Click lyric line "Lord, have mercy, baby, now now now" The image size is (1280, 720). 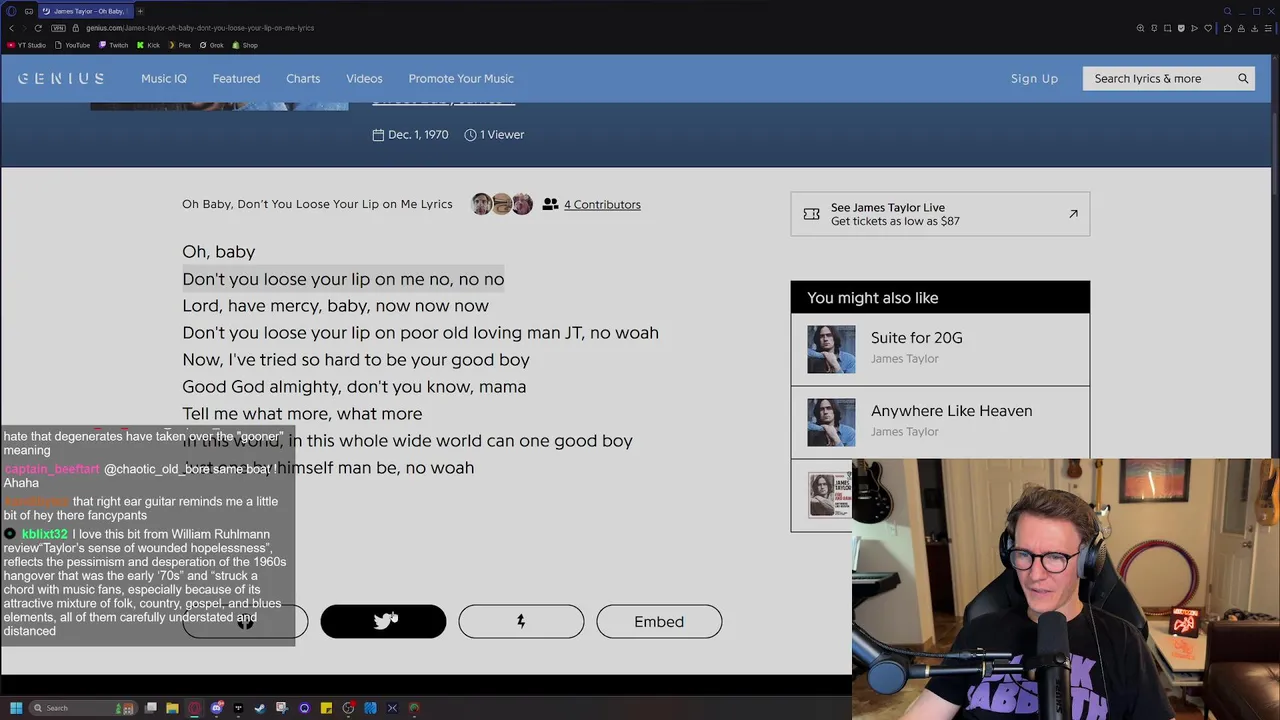coord(335,306)
